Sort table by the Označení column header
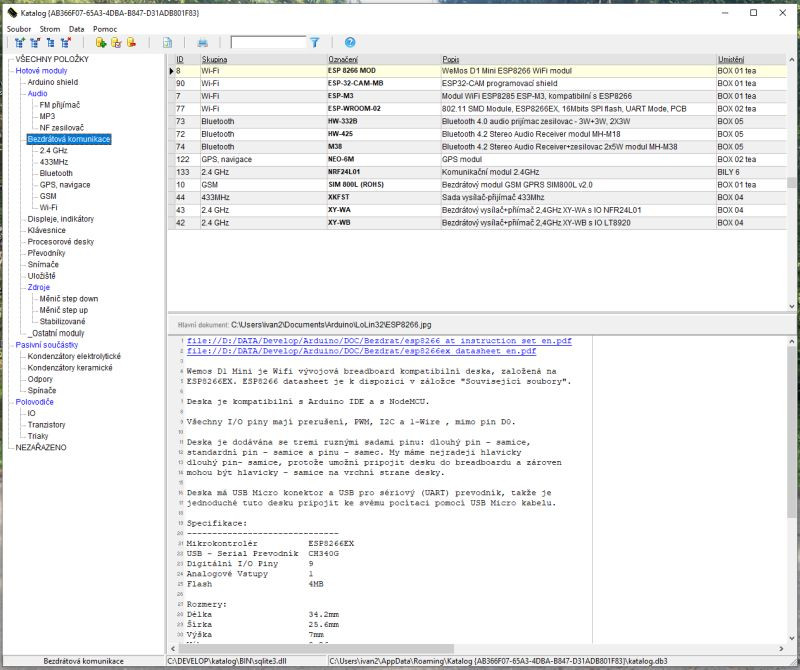Image resolution: width=800 pixels, height=670 pixels. (343, 60)
